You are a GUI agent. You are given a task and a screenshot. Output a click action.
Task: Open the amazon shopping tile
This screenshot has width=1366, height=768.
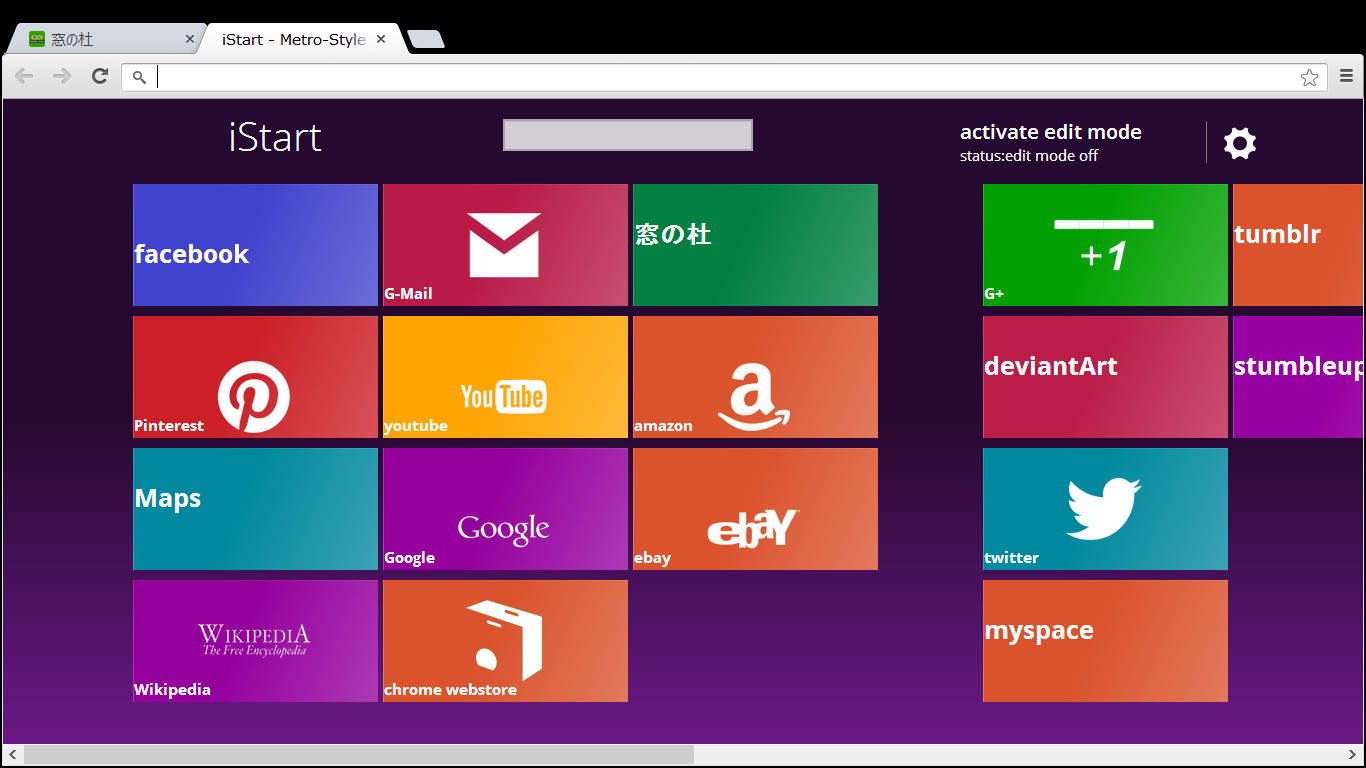tap(754, 376)
